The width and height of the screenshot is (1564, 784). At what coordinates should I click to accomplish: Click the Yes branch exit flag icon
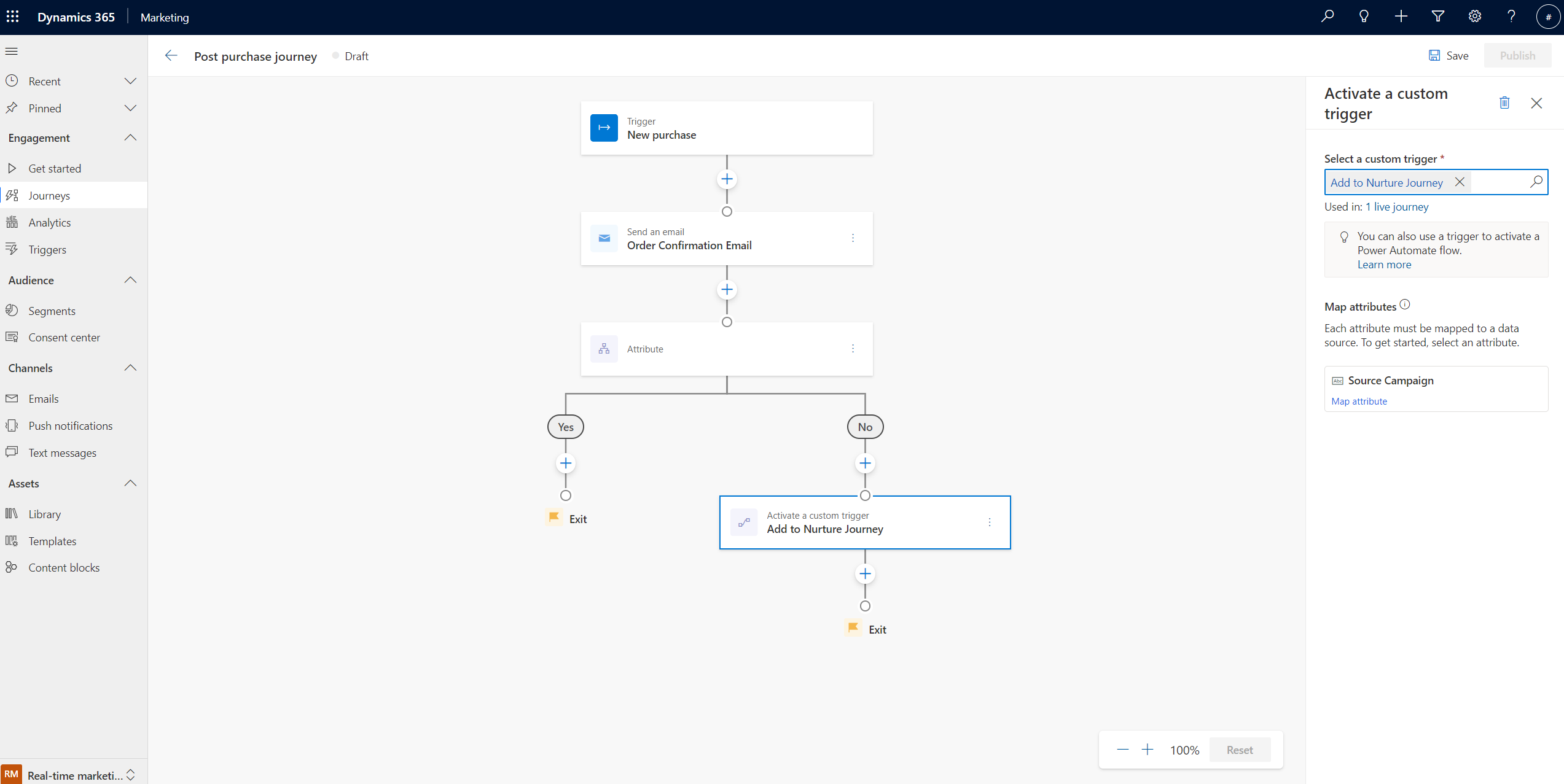[x=553, y=518]
